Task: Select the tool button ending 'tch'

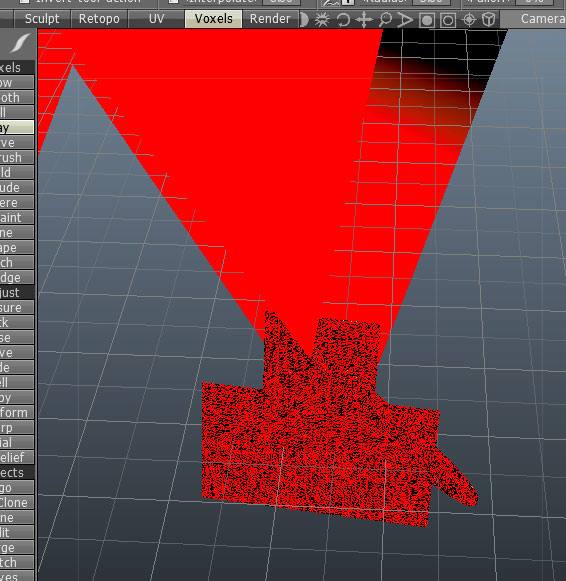Action: point(17,562)
